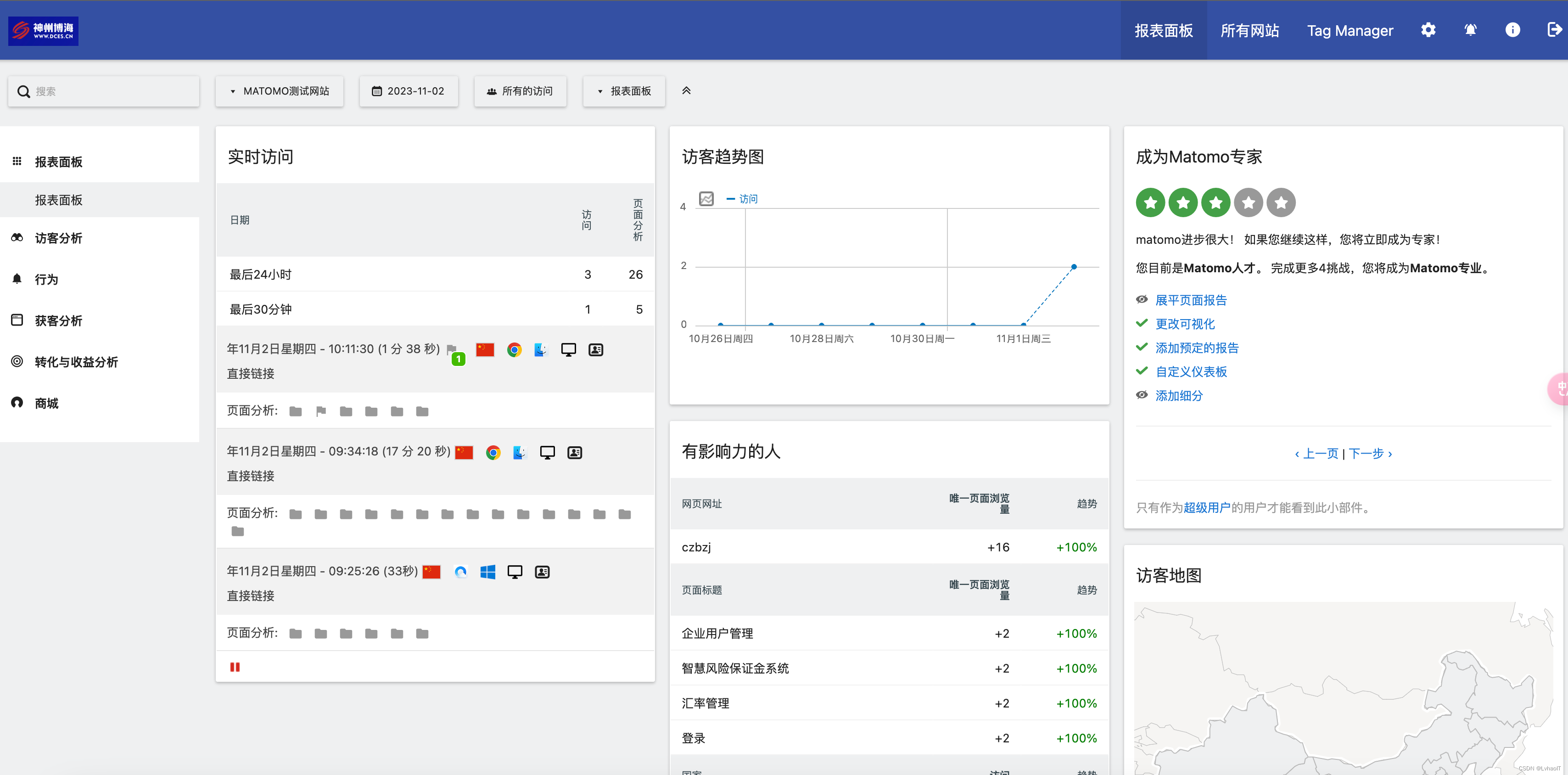The height and width of the screenshot is (775, 1568).
Task: Click the 最后24小时 row in real-time visits
Action: [x=435, y=275]
